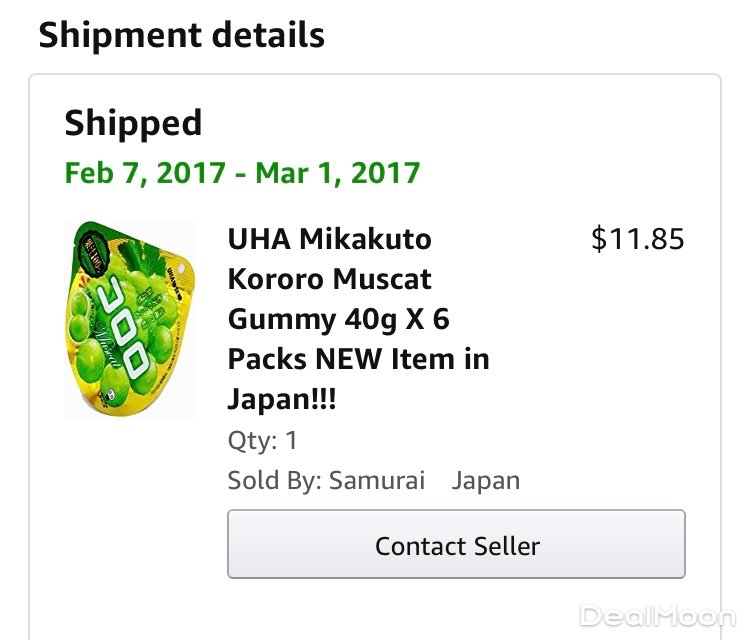Click the DealMoon watermark logo
The width and height of the screenshot is (750, 640).
pyautogui.click(x=657, y=615)
